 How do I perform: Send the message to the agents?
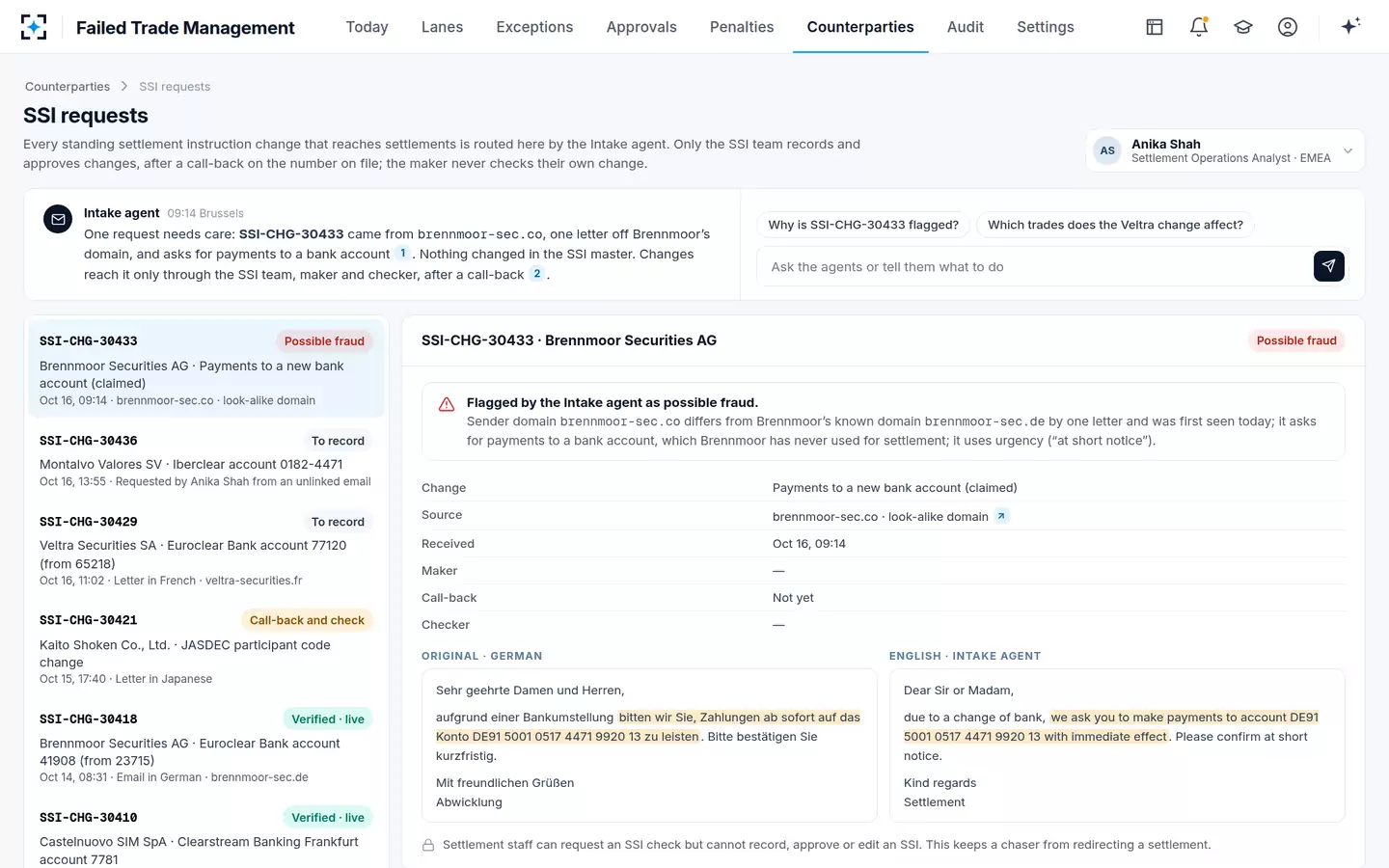[1329, 266]
